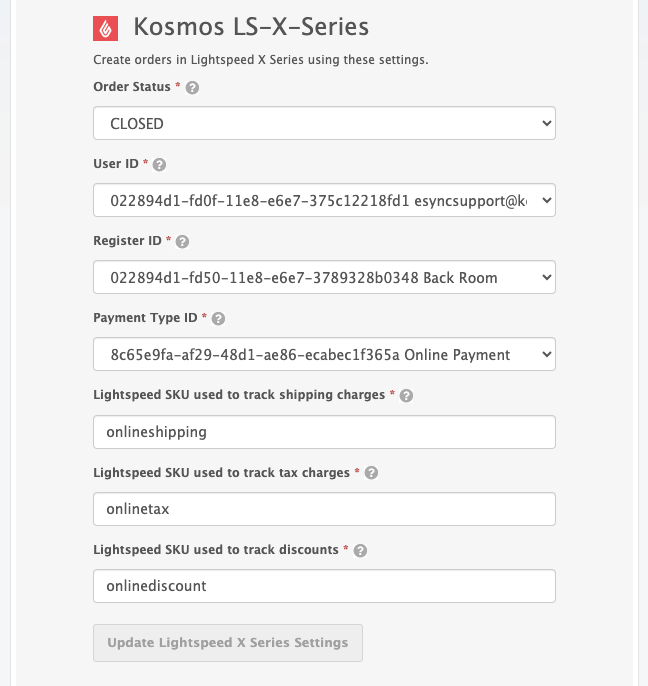Open the Payment Type ID dropdown
Viewport: 648px width, 686px height.
[x=324, y=355]
